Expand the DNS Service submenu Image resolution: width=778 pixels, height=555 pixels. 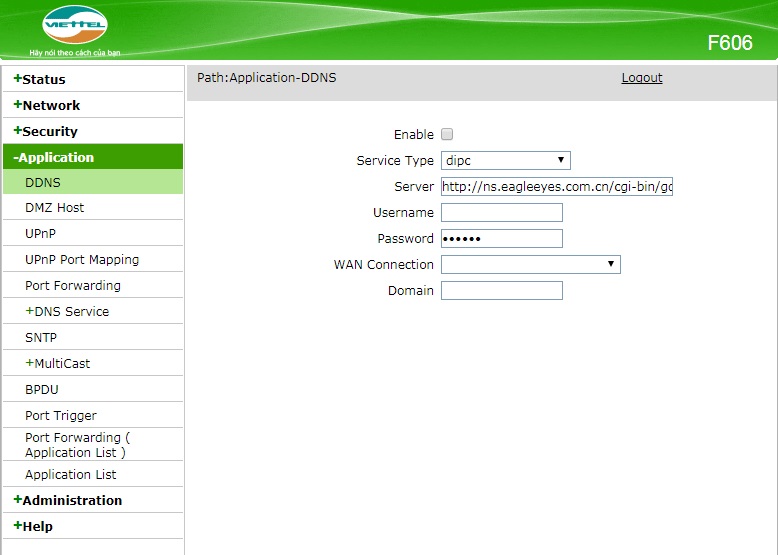pos(67,311)
